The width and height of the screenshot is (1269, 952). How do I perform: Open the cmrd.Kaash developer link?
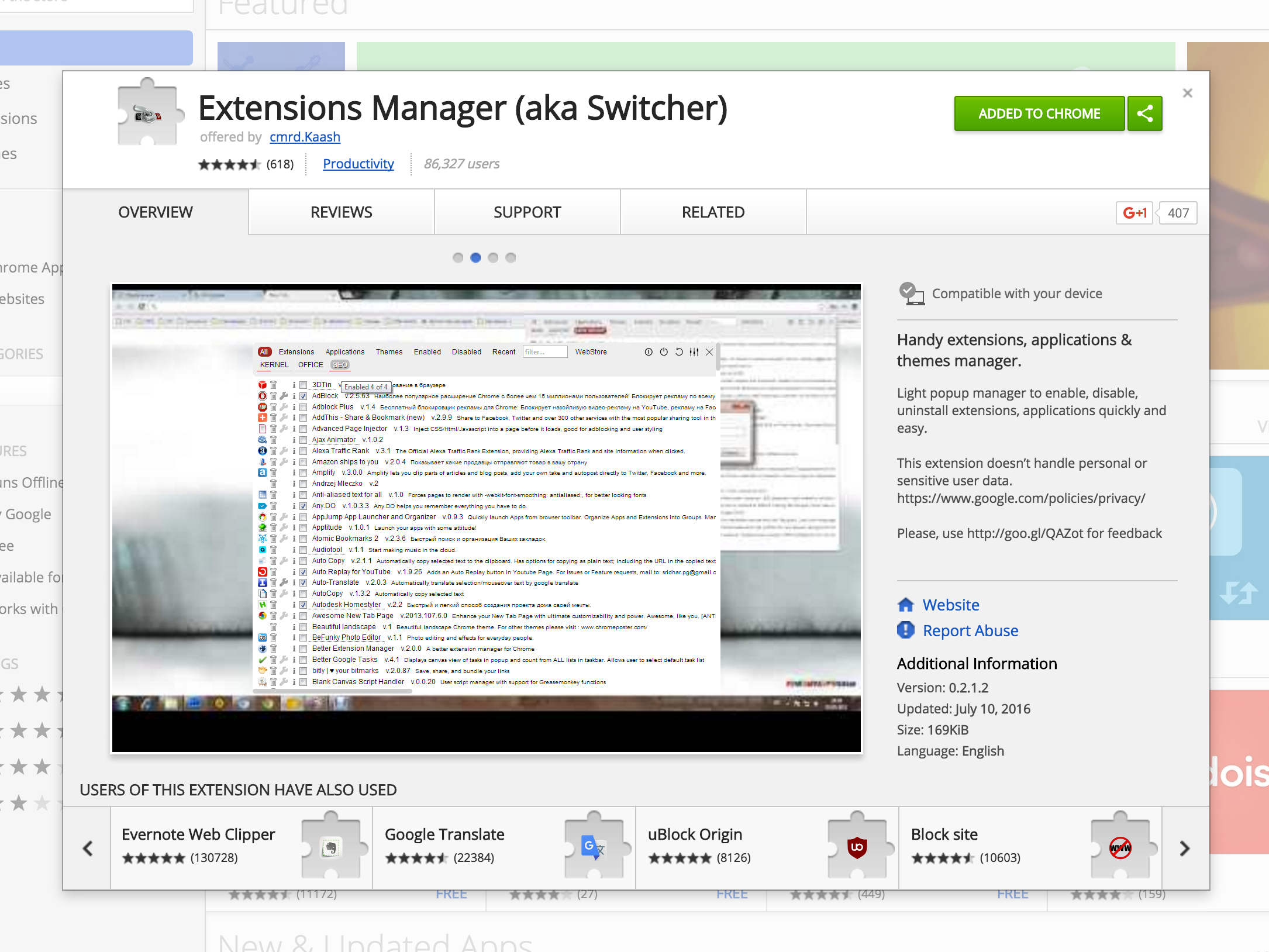coord(305,137)
